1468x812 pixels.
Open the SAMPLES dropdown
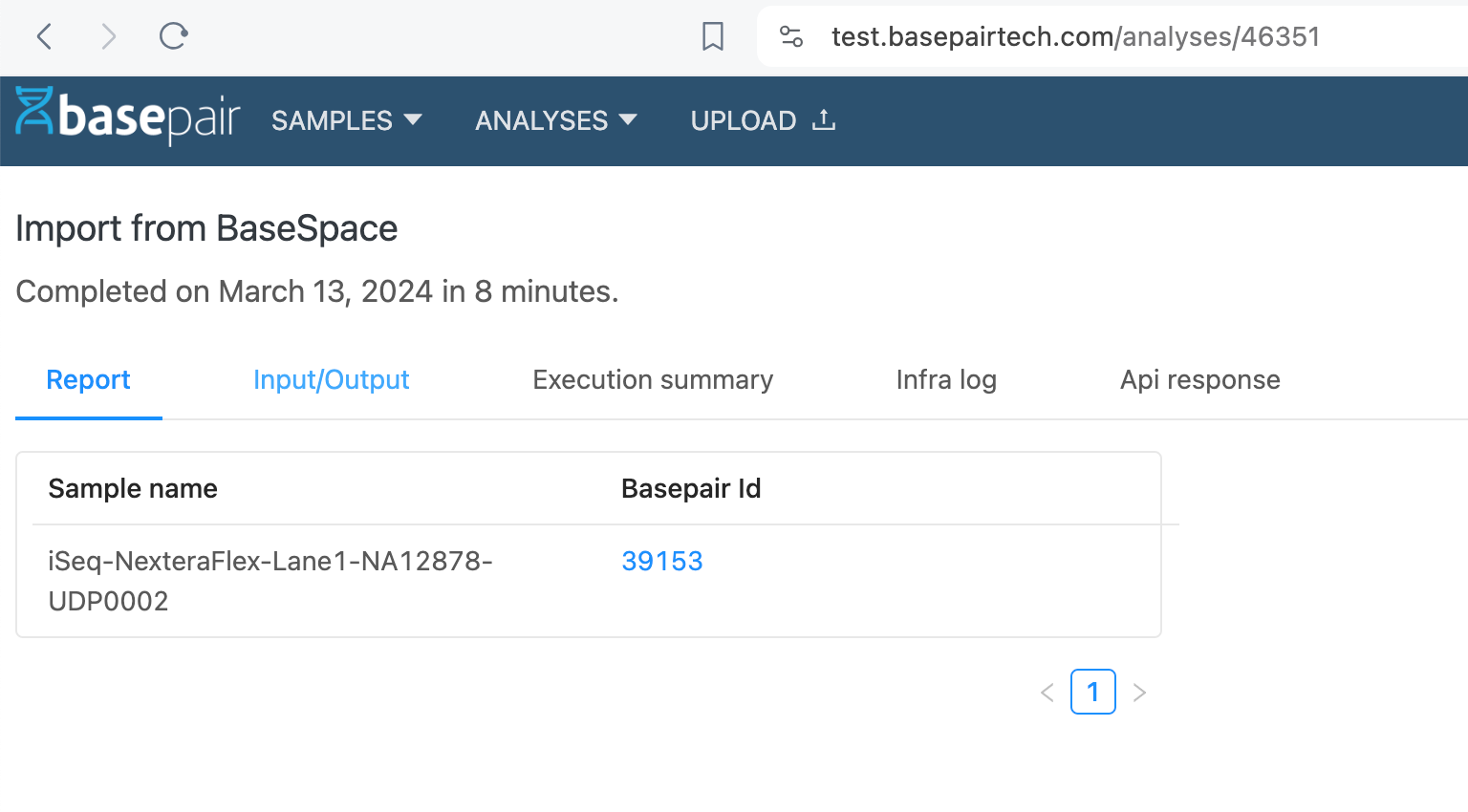(x=333, y=120)
